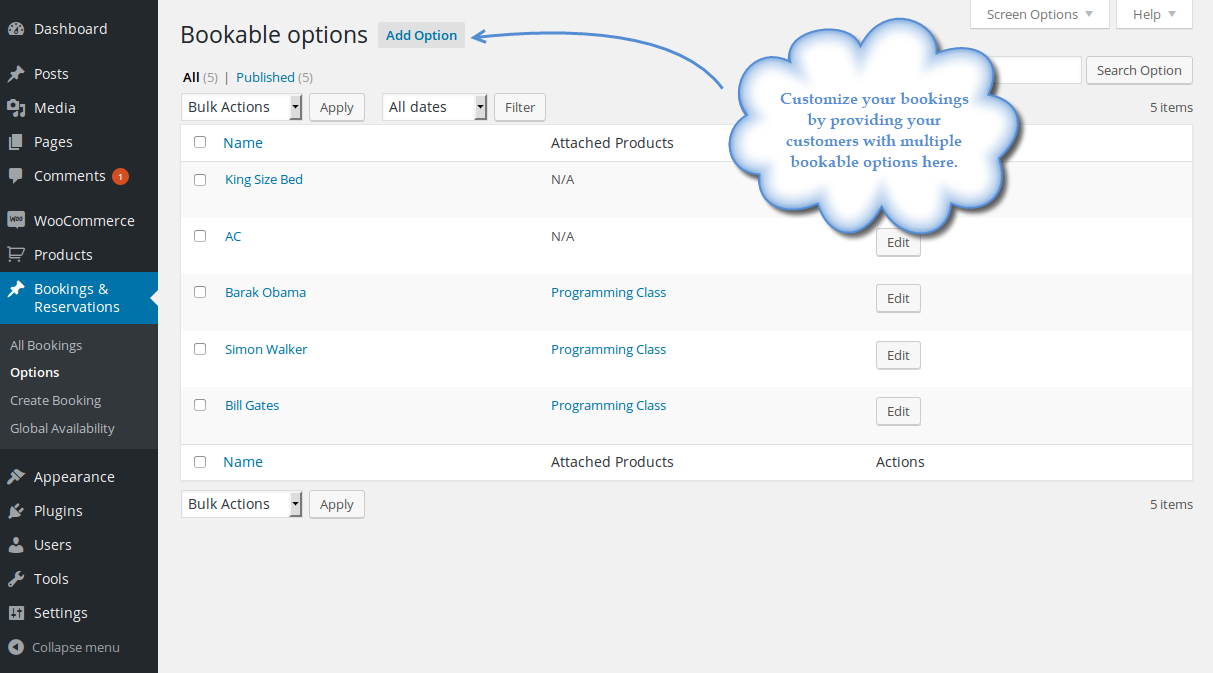
Task: Check the select-all checkbox in header row
Action: coord(200,142)
